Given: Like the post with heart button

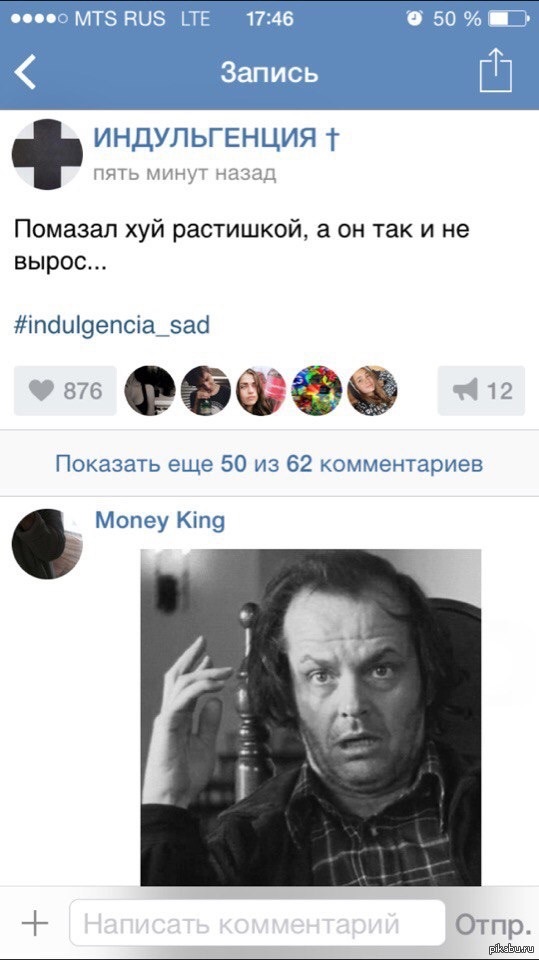Looking at the screenshot, I should [x=65, y=391].
